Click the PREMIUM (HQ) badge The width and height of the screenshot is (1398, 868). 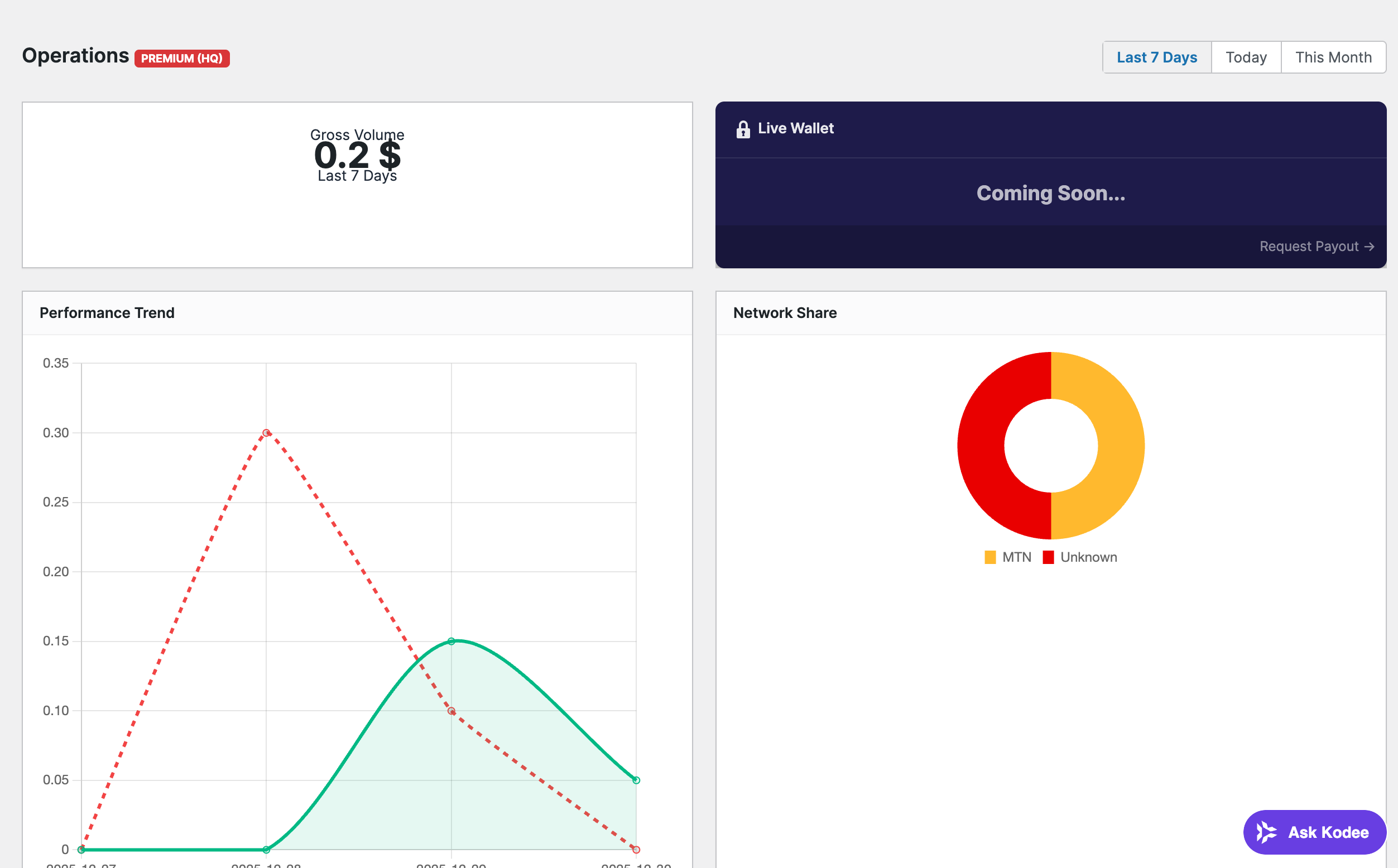pyautogui.click(x=181, y=59)
